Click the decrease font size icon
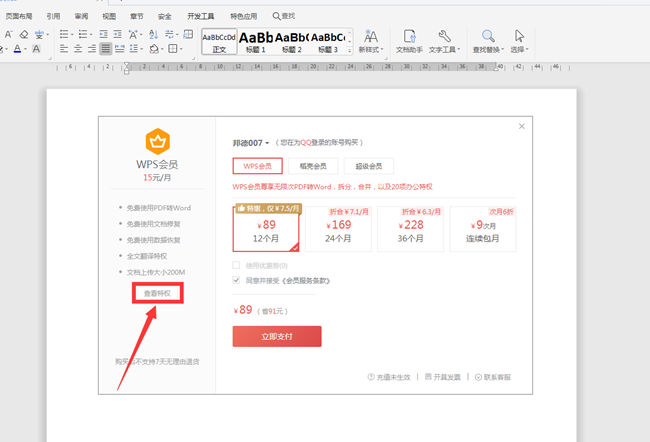This screenshot has height=442, width=650. (x=8, y=34)
